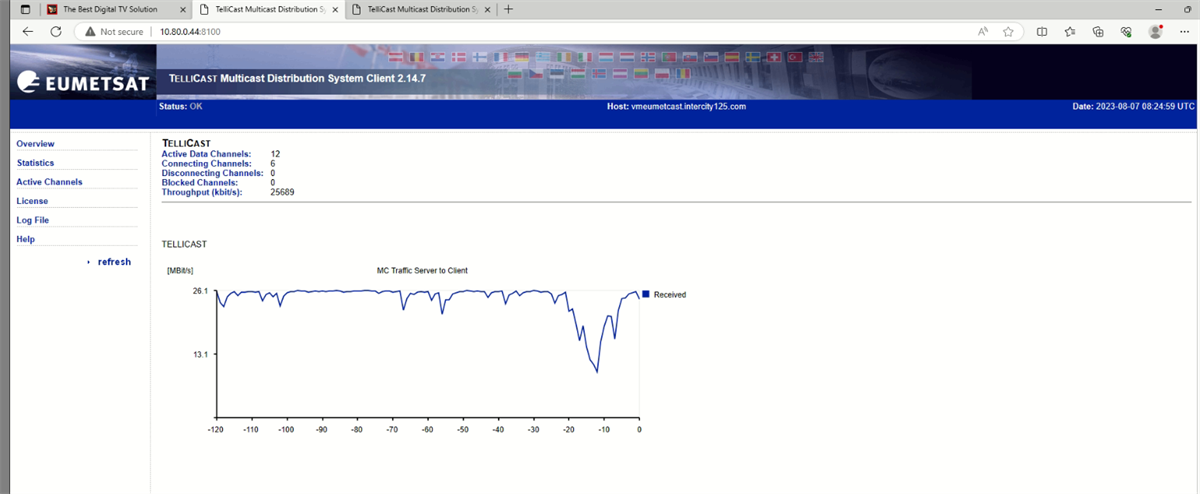Click the browser back arrow

(x=27, y=31)
